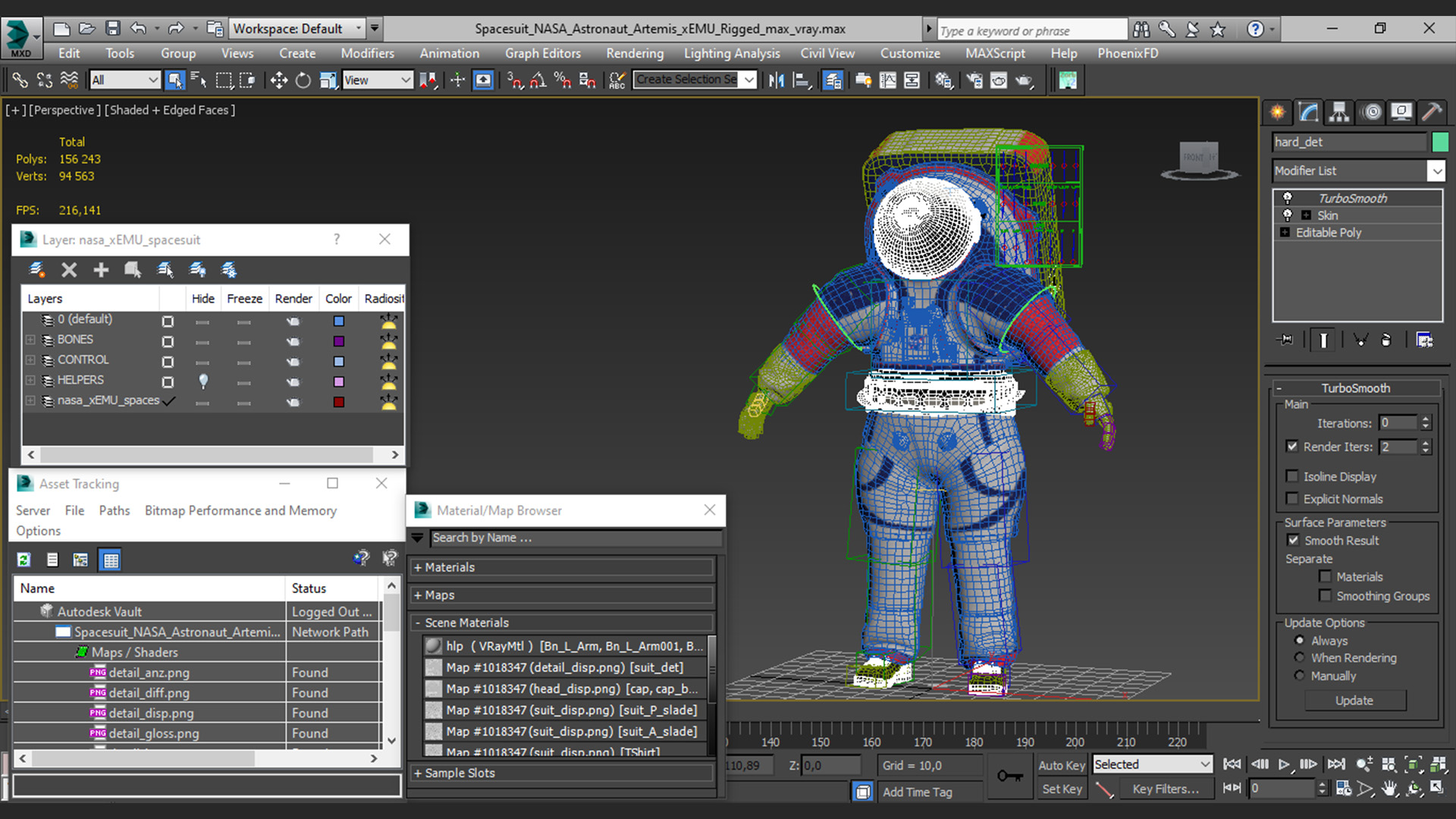Click the Mirror tool icon

pos(776,80)
